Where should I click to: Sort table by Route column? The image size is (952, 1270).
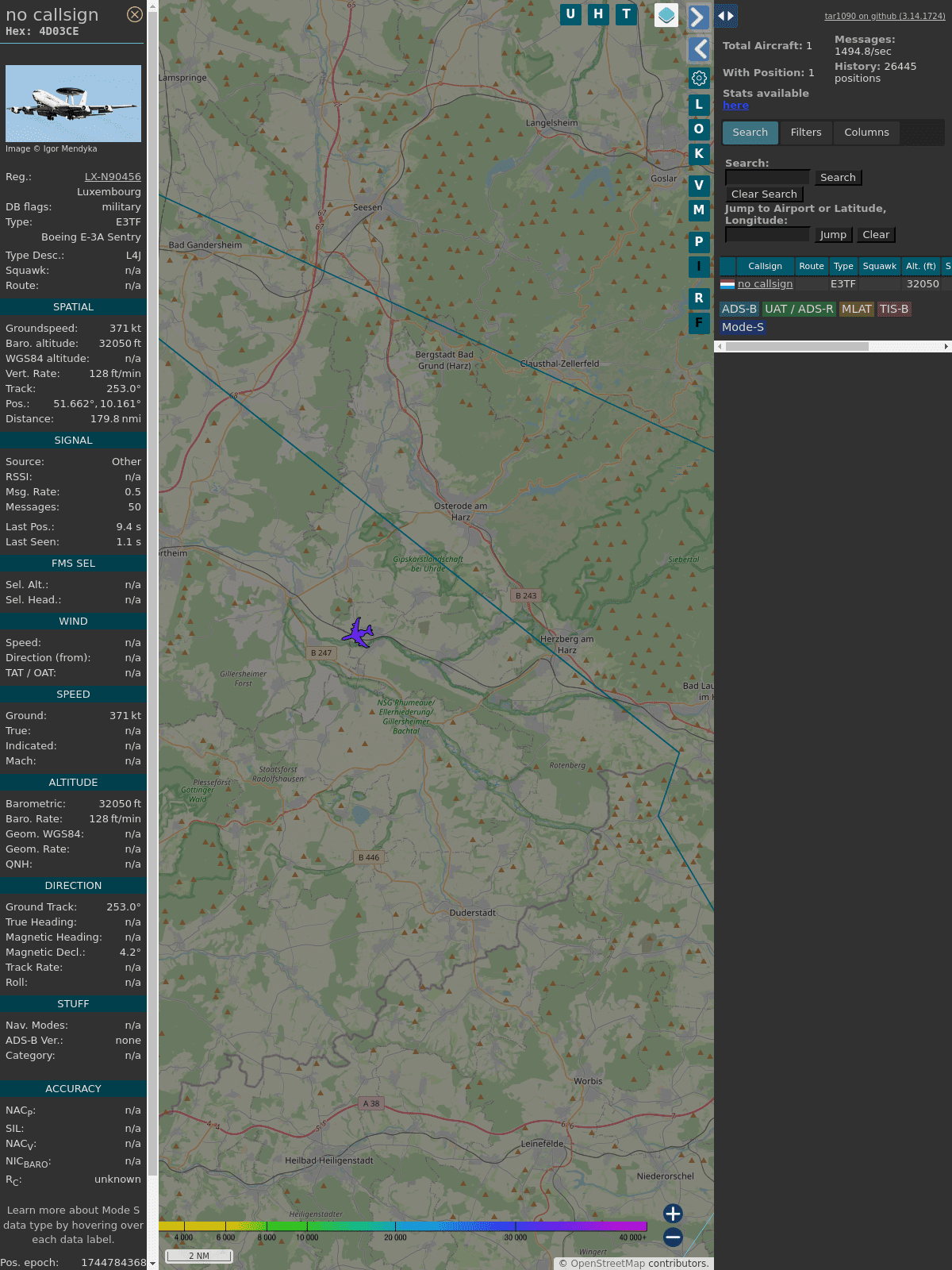(812, 266)
